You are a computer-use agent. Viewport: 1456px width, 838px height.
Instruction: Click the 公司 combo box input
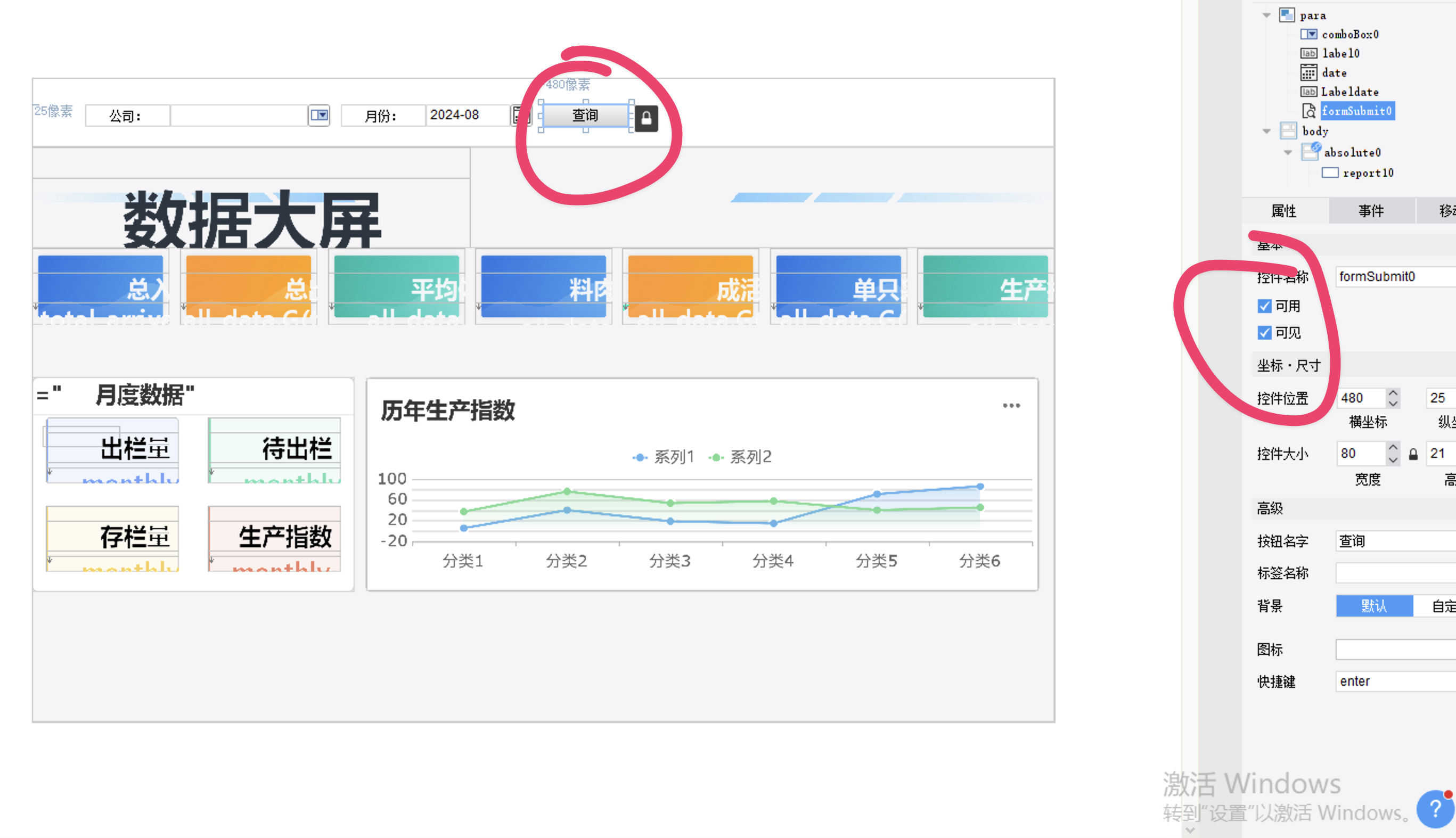click(239, 115)
